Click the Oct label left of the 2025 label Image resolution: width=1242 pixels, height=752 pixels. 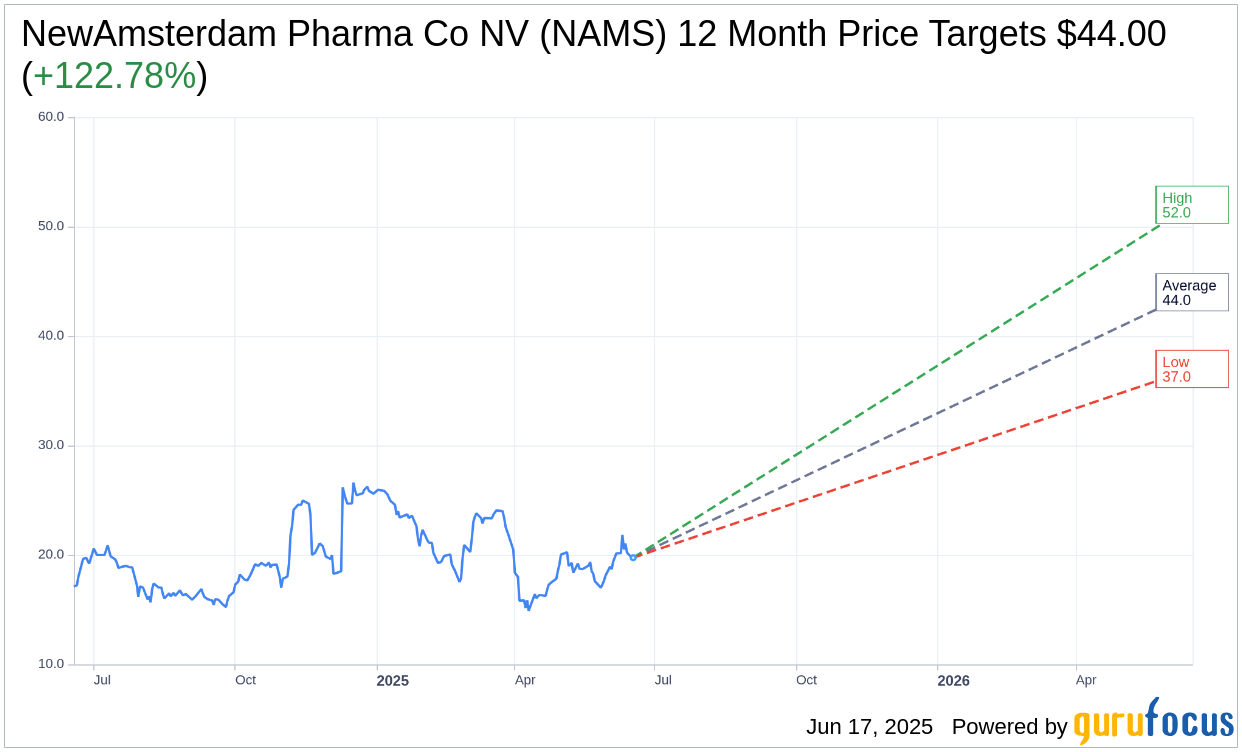(x=245, y=680)
